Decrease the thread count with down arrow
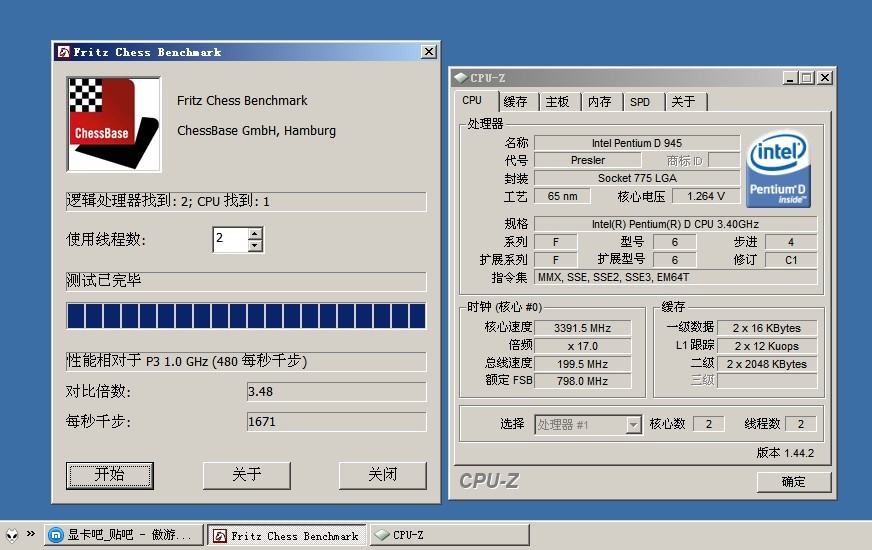 [x=255, y=245]
